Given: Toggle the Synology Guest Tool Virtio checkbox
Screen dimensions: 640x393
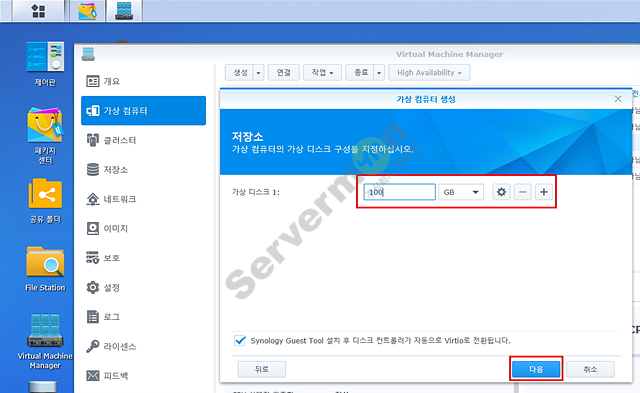Looking at the screenshot, I should pyautogui.click(x=240, y=340).
